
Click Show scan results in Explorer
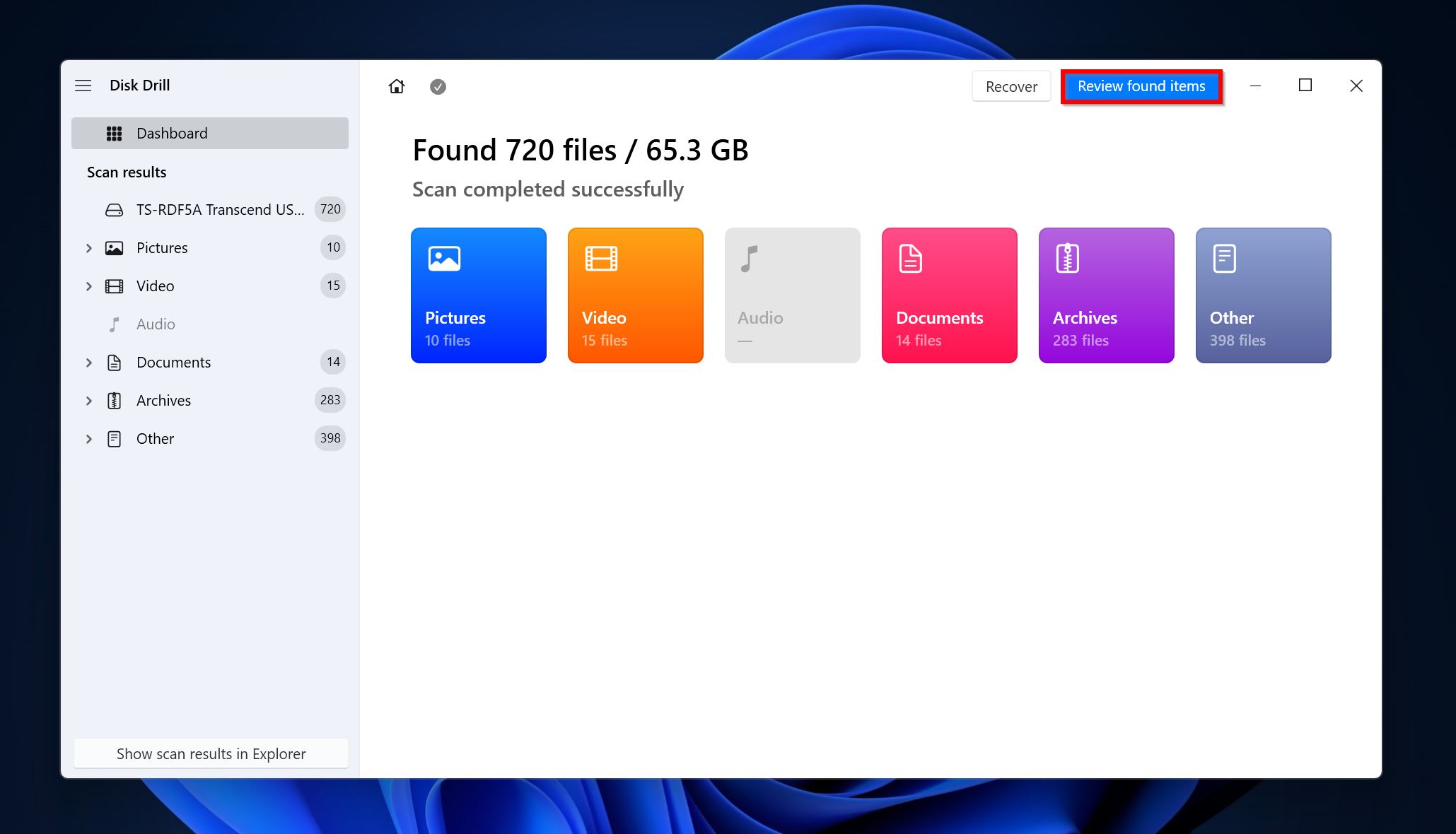click(x=211, y=753)
